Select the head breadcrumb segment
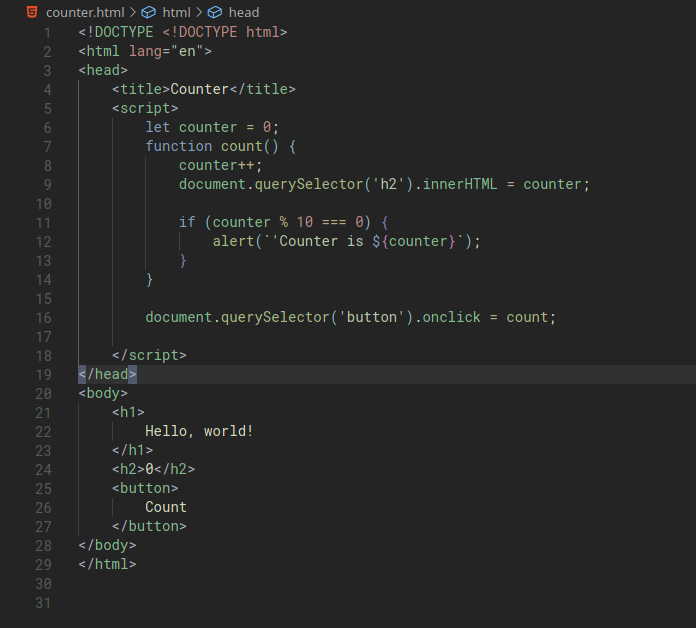Screen dimensions: 696x628 point(244,12)
